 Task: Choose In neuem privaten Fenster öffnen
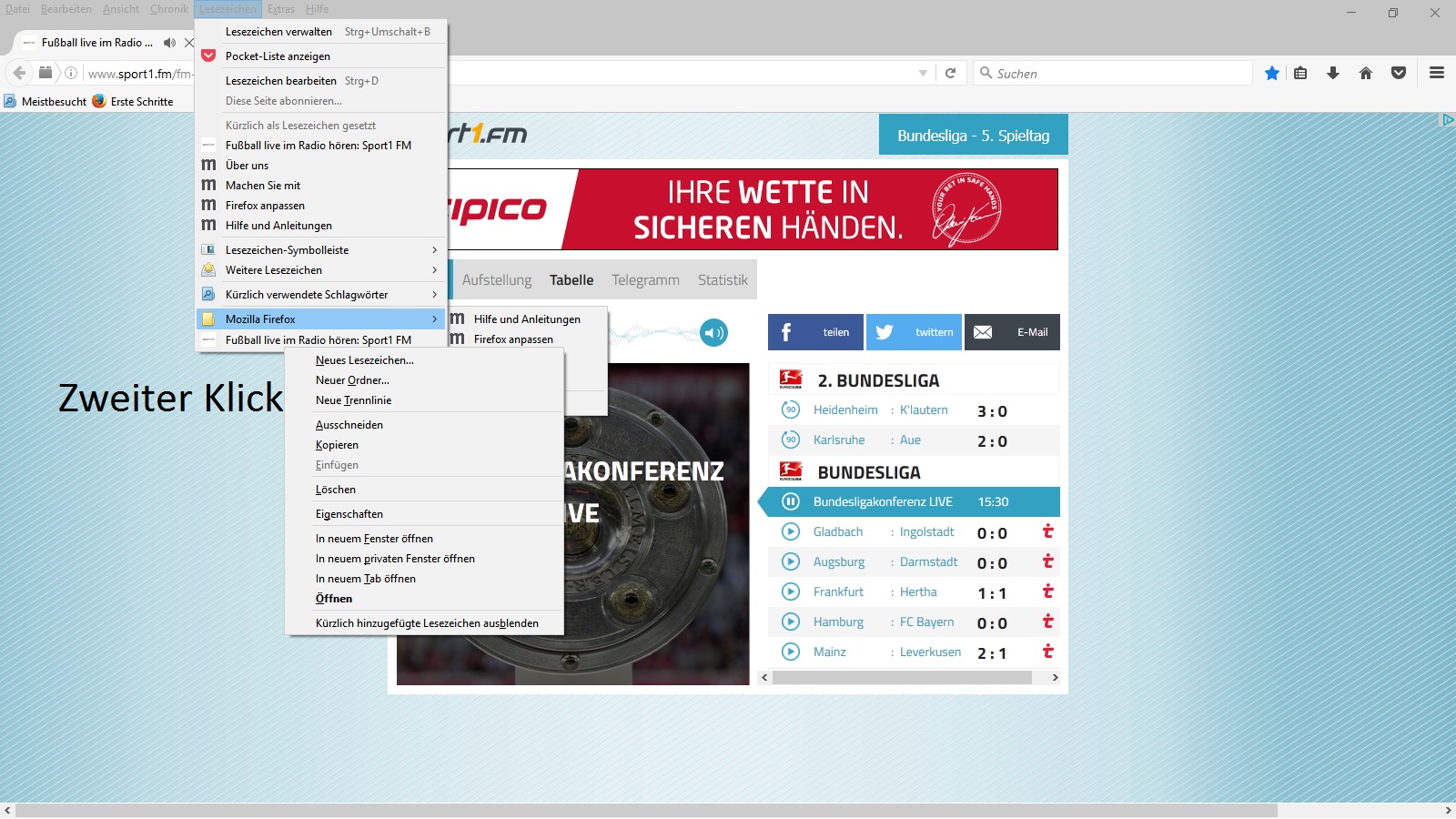(424, 559)
